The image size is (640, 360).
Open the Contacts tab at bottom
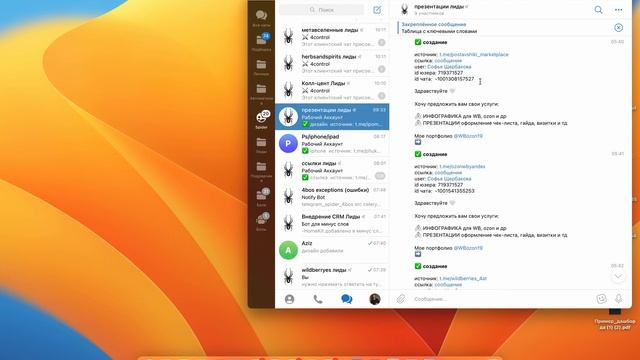coord(289,299)
